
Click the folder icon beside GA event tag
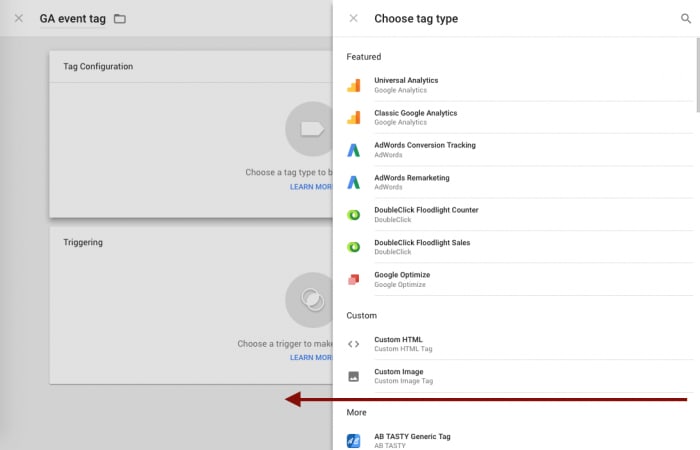coord(120,19)
